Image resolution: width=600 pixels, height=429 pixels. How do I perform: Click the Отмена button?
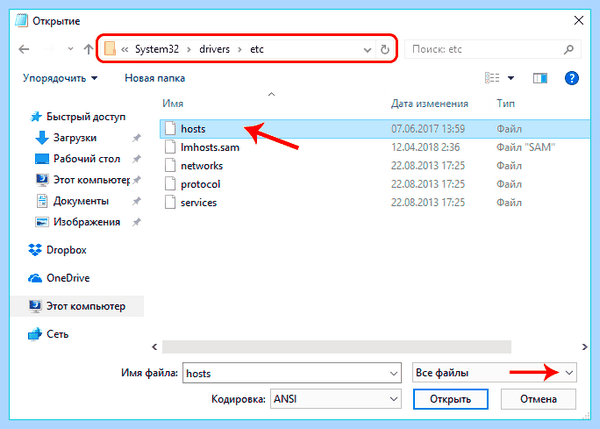pyautogui.click(x=538, y=399)
